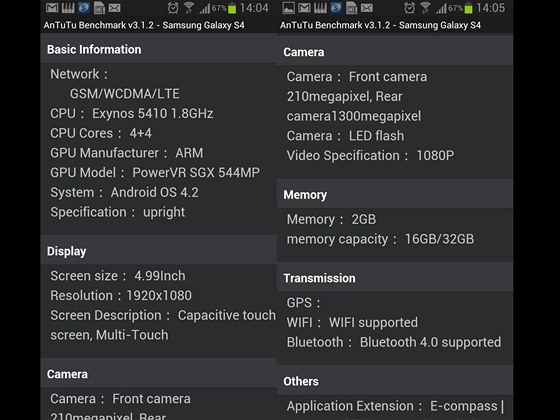This screenshot has width=560, height=420.
Task: Tap the green battery icon in the 14:05 status bar
Action: 469,8
